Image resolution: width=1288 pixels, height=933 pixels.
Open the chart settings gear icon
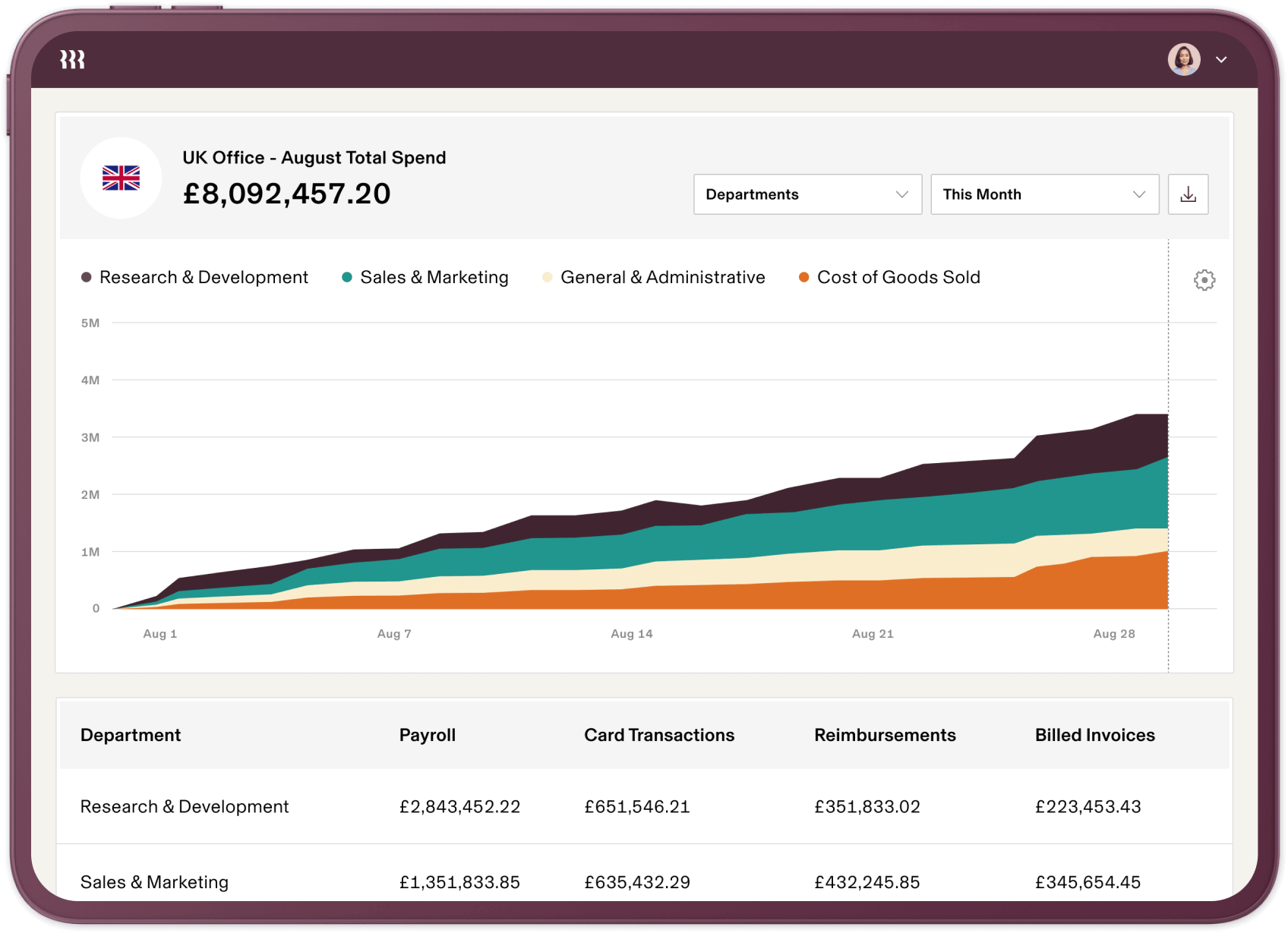[1204, 279]
